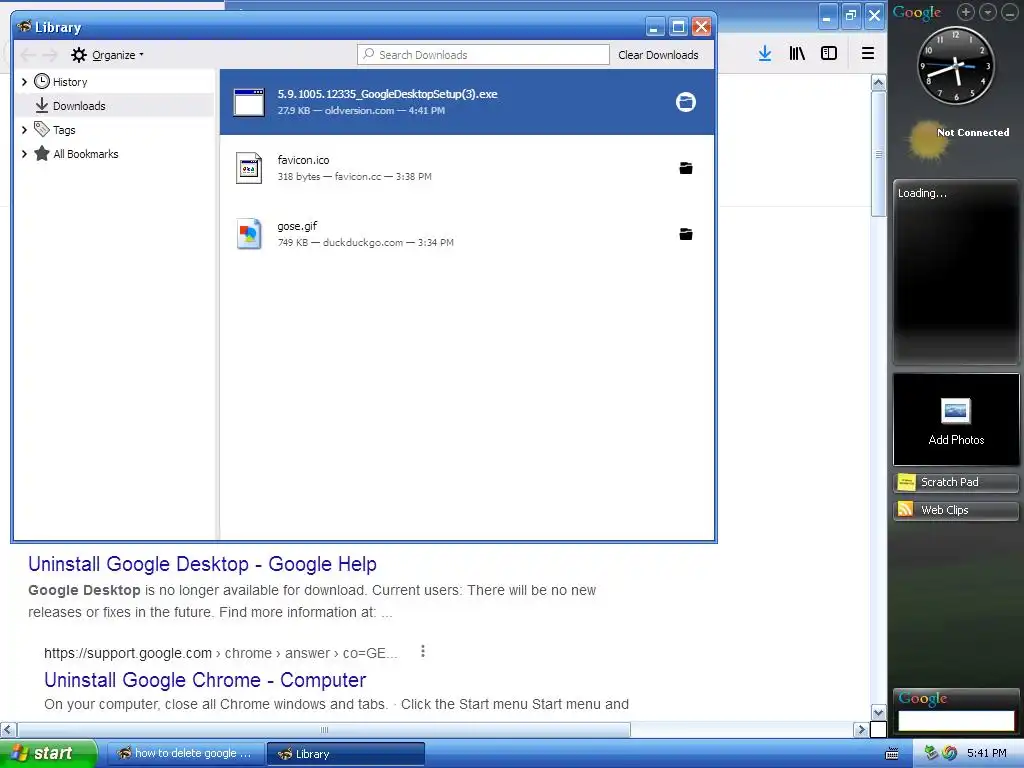The height and width of the screenshot is (768, 1024).
Task: Click the Not Connected weather gadget
Action: click(x=959, y=138)
